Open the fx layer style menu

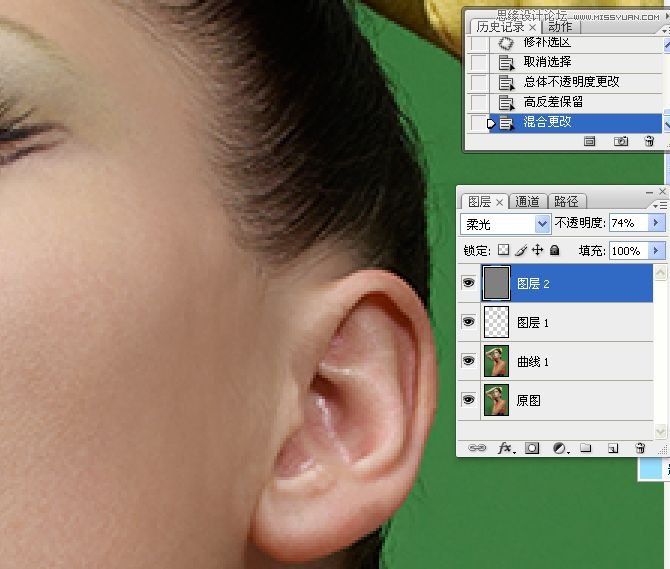506,448
